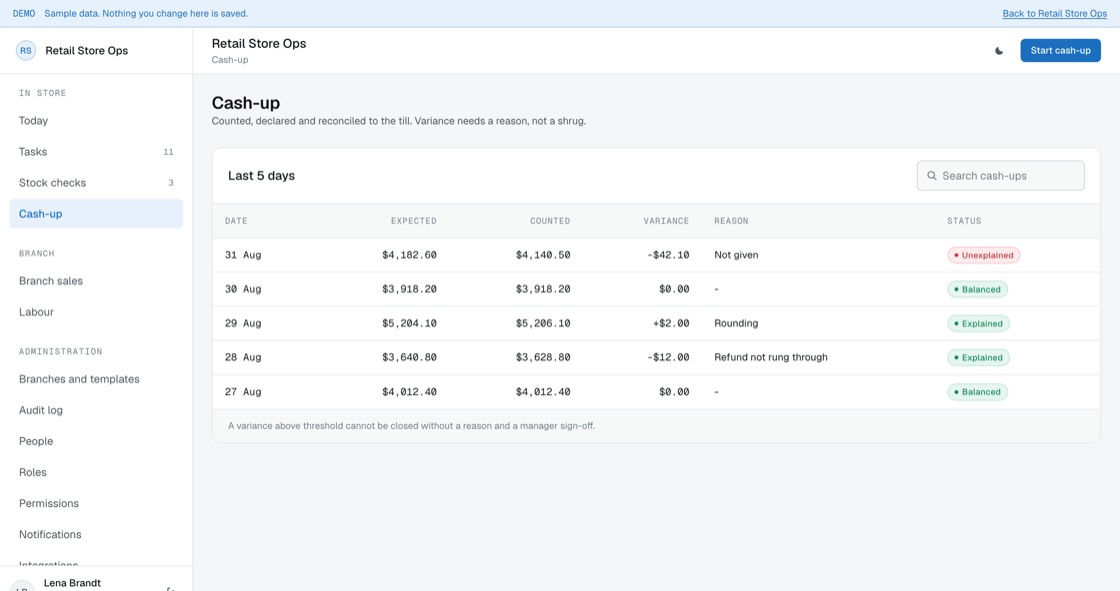Sort by the Variance column header
Image resolution: width=1120 pixels, height=591 pixels.
click(x=666, y=221)
